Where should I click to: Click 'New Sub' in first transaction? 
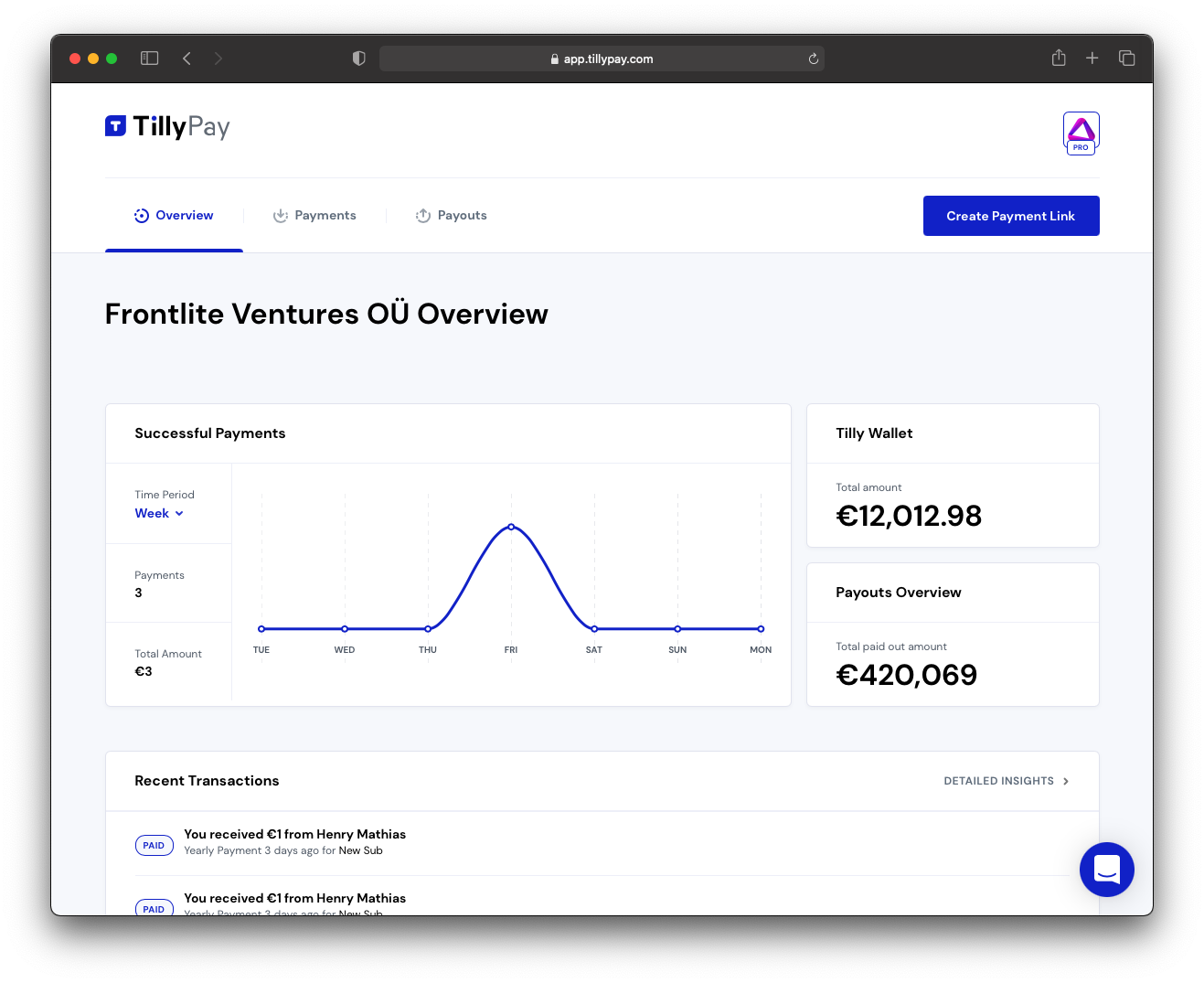361,850
